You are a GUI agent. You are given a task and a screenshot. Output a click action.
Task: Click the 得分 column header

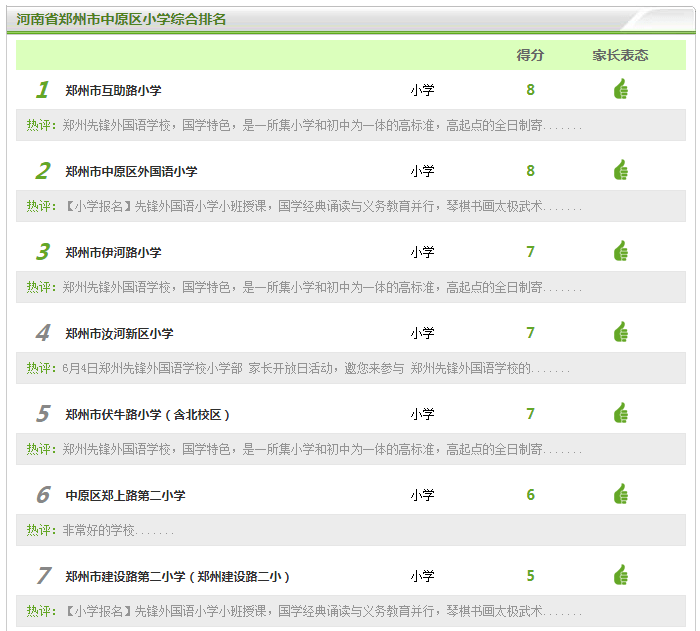(530, 55)
